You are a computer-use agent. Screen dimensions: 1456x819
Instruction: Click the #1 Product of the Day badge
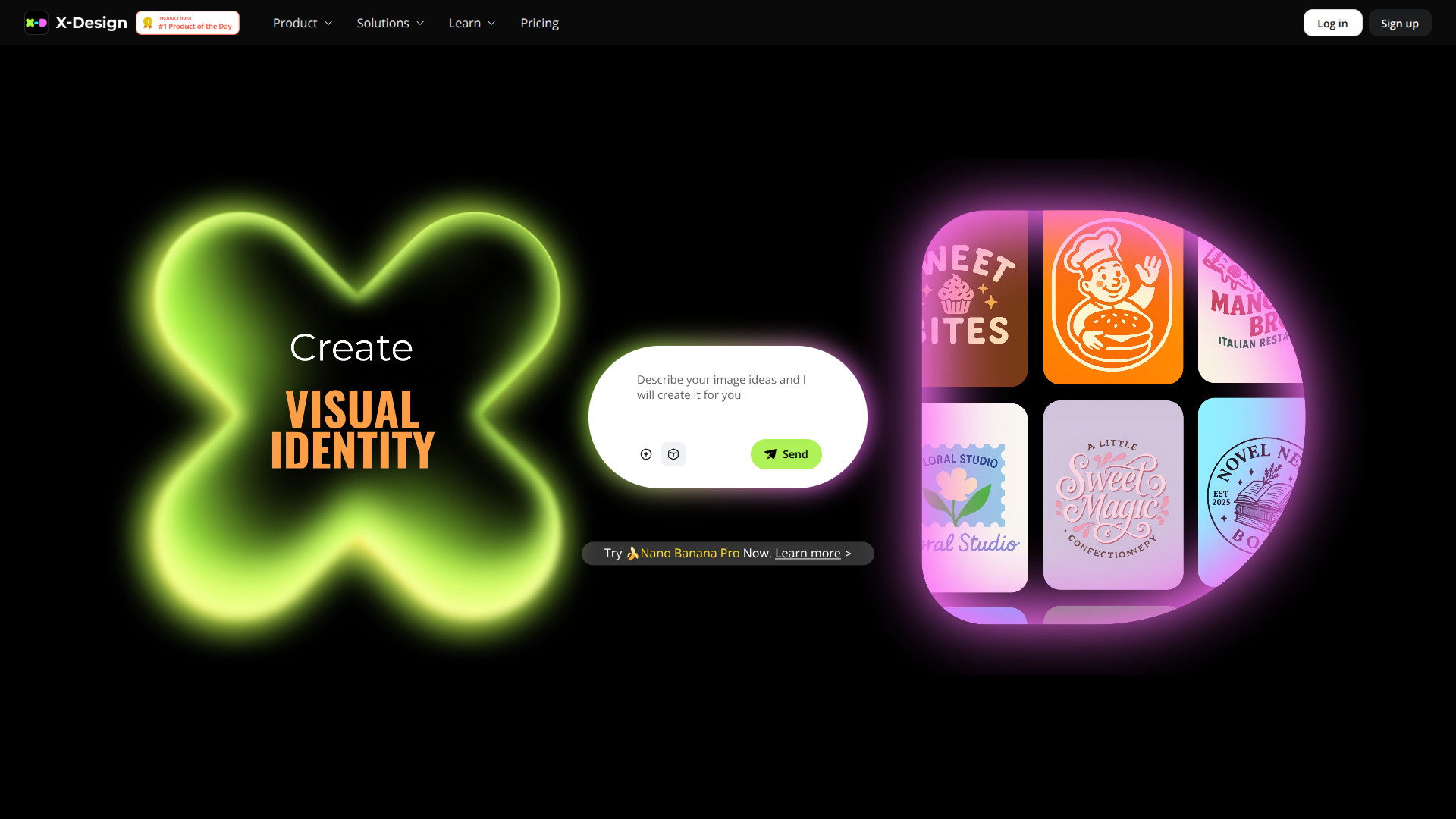[187, 23]
